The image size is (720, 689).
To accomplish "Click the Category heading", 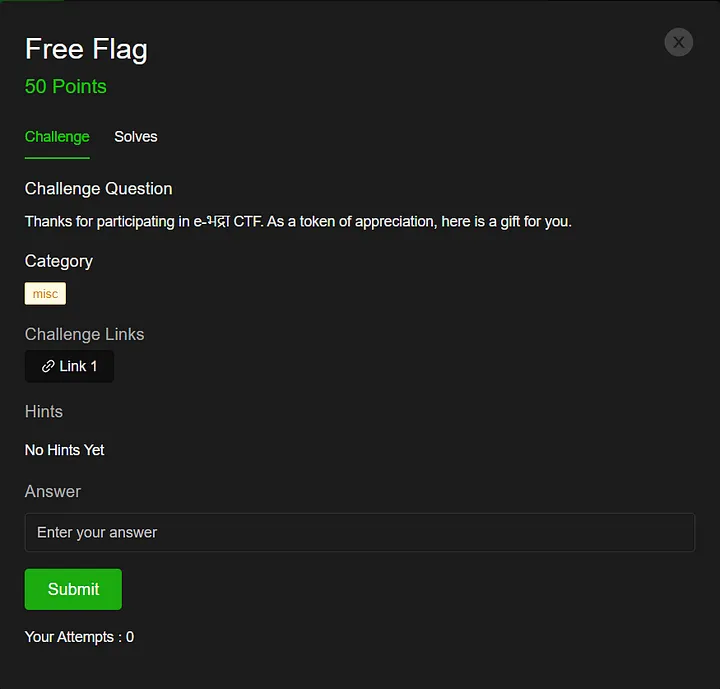I will pyautogui.click(x=59, y=261).
